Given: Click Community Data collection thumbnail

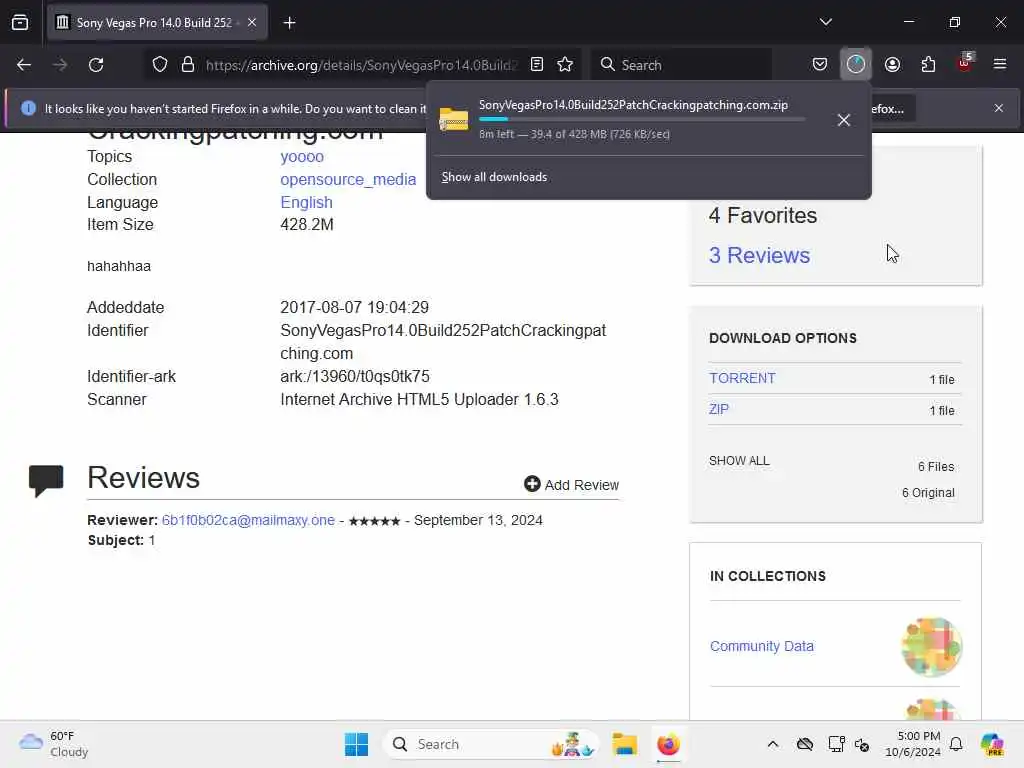Looking at the screenshot, I should click(931, 647).
